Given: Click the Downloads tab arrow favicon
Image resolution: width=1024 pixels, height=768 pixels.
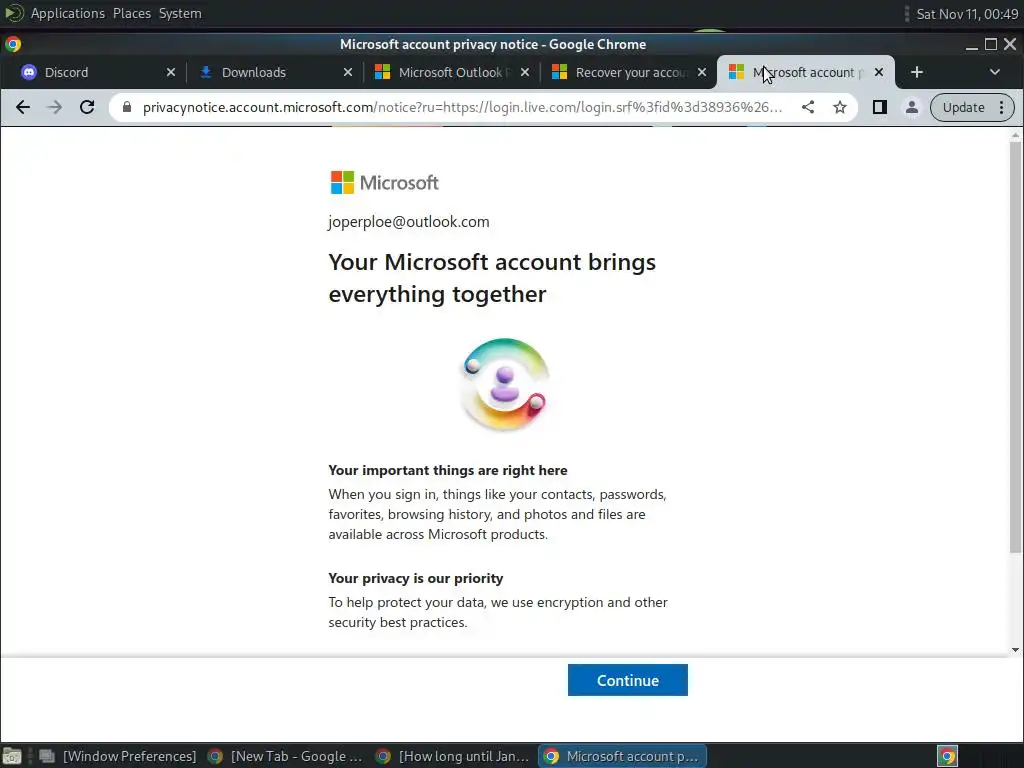Looking at the screenshot, I should pyautogui.click(x=206, y=72).
